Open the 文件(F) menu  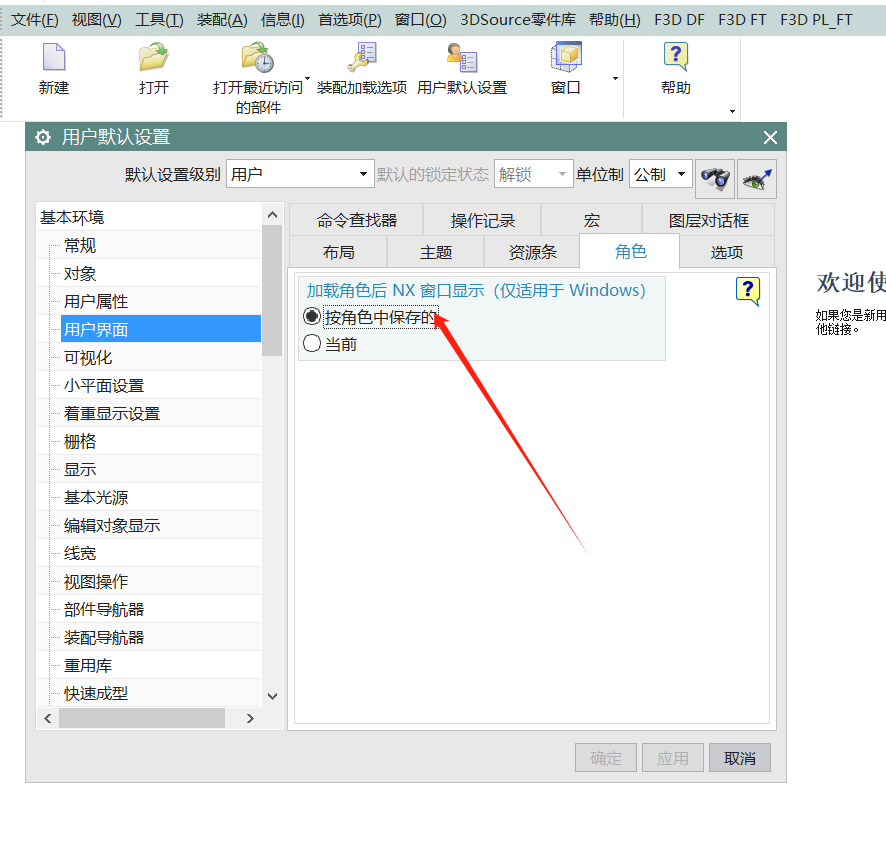click(x=34, y=20)
